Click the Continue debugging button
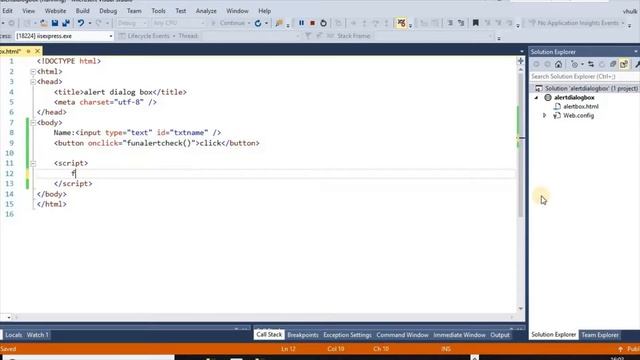Image resolution: width=640 pixels, height=360 pixels. tap(229, 23)
